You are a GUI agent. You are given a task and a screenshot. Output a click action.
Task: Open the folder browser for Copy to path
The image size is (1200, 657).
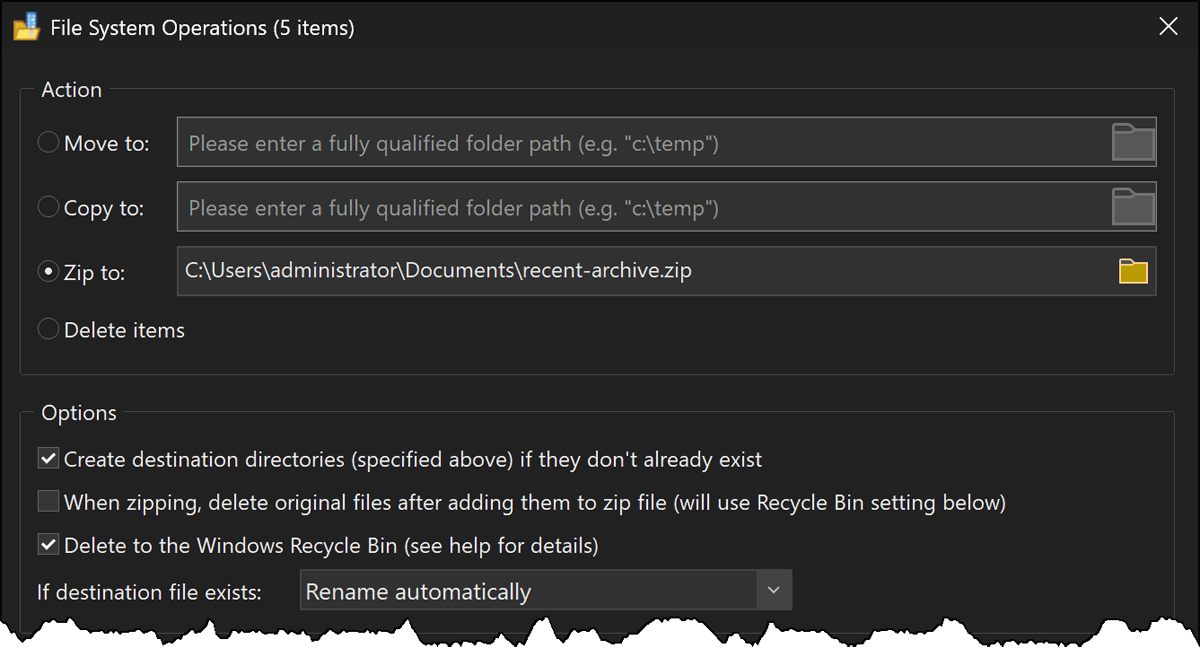pyautogui.click(x=1133, y=207)
